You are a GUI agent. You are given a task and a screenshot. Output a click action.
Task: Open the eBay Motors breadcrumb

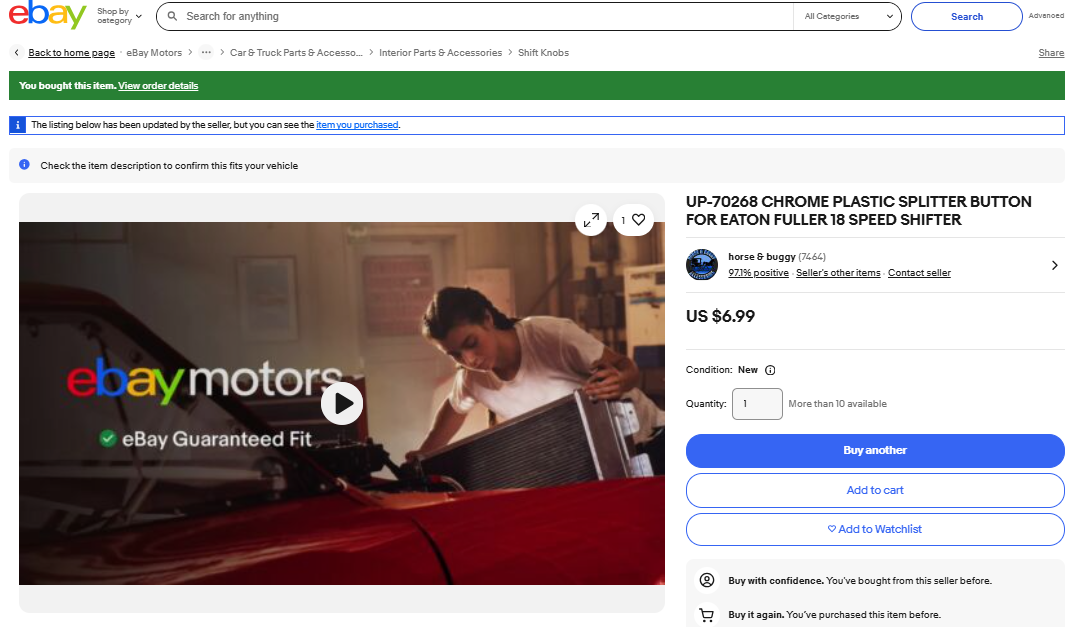click(154, 52)
